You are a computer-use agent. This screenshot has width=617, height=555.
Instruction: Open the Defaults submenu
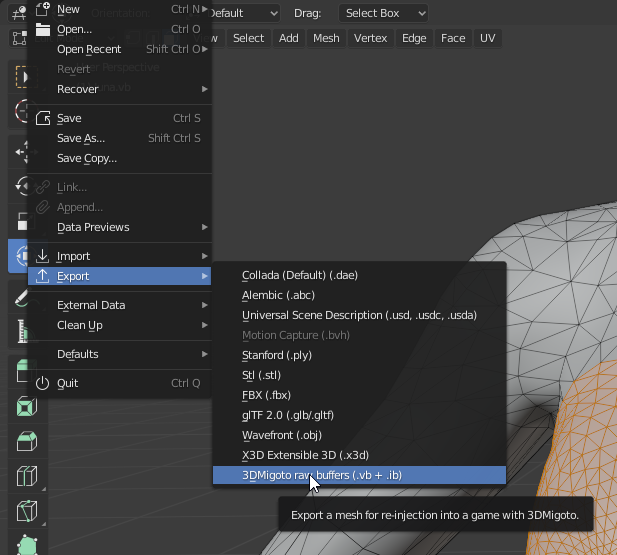click(x=119, y=354)
